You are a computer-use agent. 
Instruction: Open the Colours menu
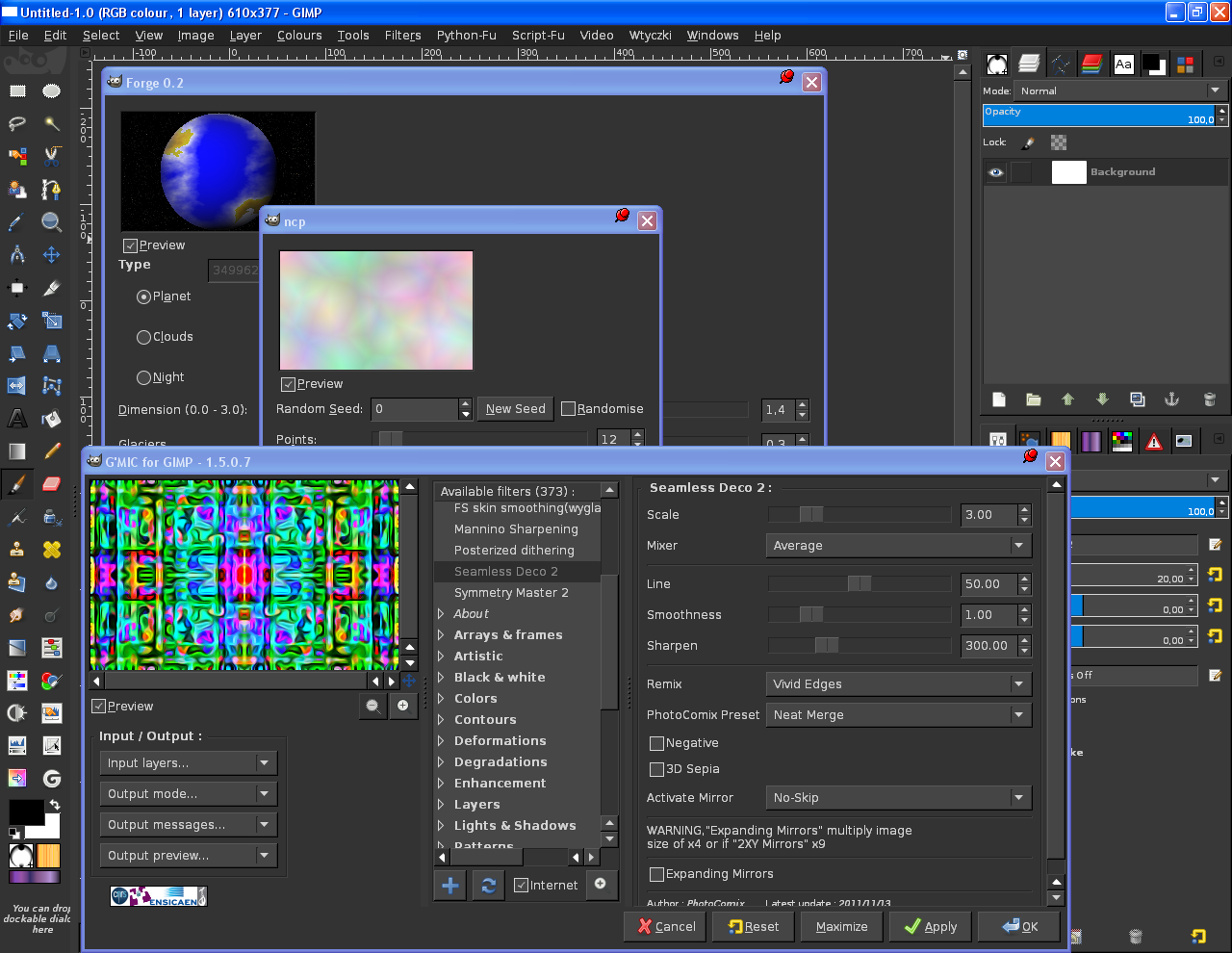point(299,35)
